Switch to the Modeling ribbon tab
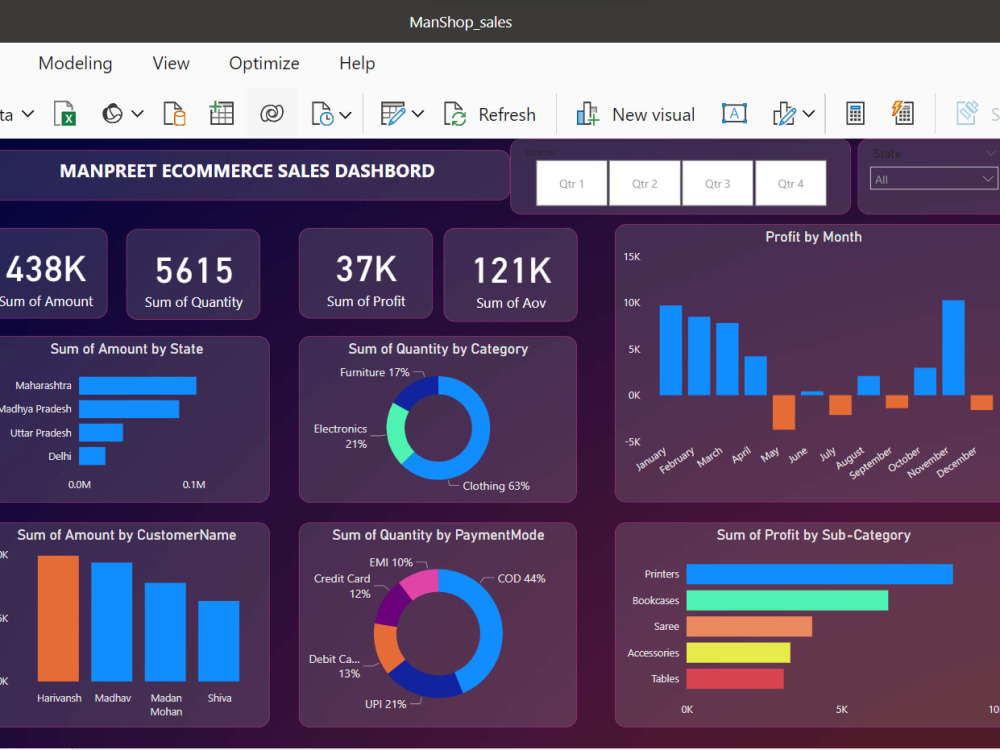The height and width of the screenshot is (750, 1000). 75,63
